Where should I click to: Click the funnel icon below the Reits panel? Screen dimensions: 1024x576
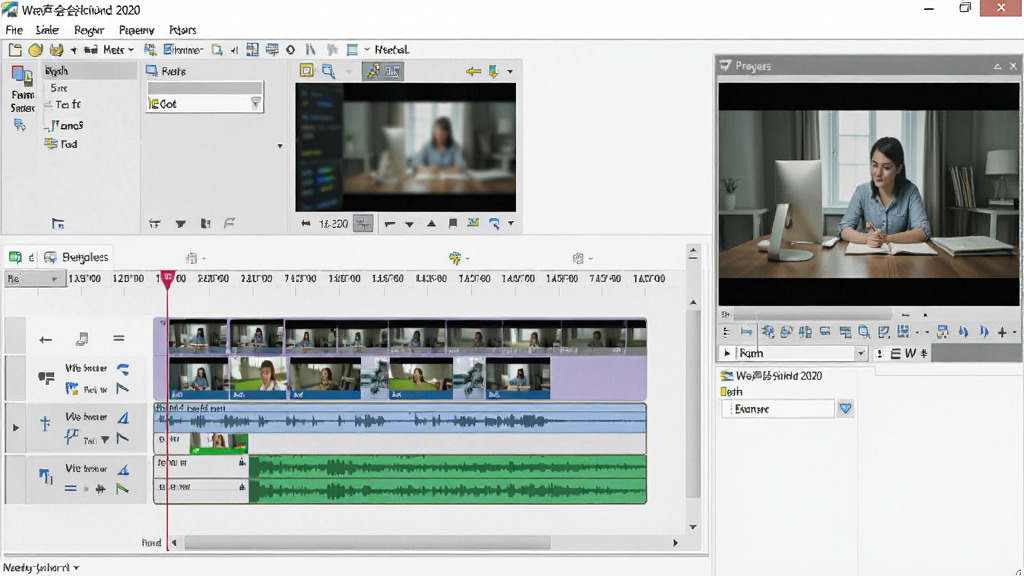click(x=180, y=224)
